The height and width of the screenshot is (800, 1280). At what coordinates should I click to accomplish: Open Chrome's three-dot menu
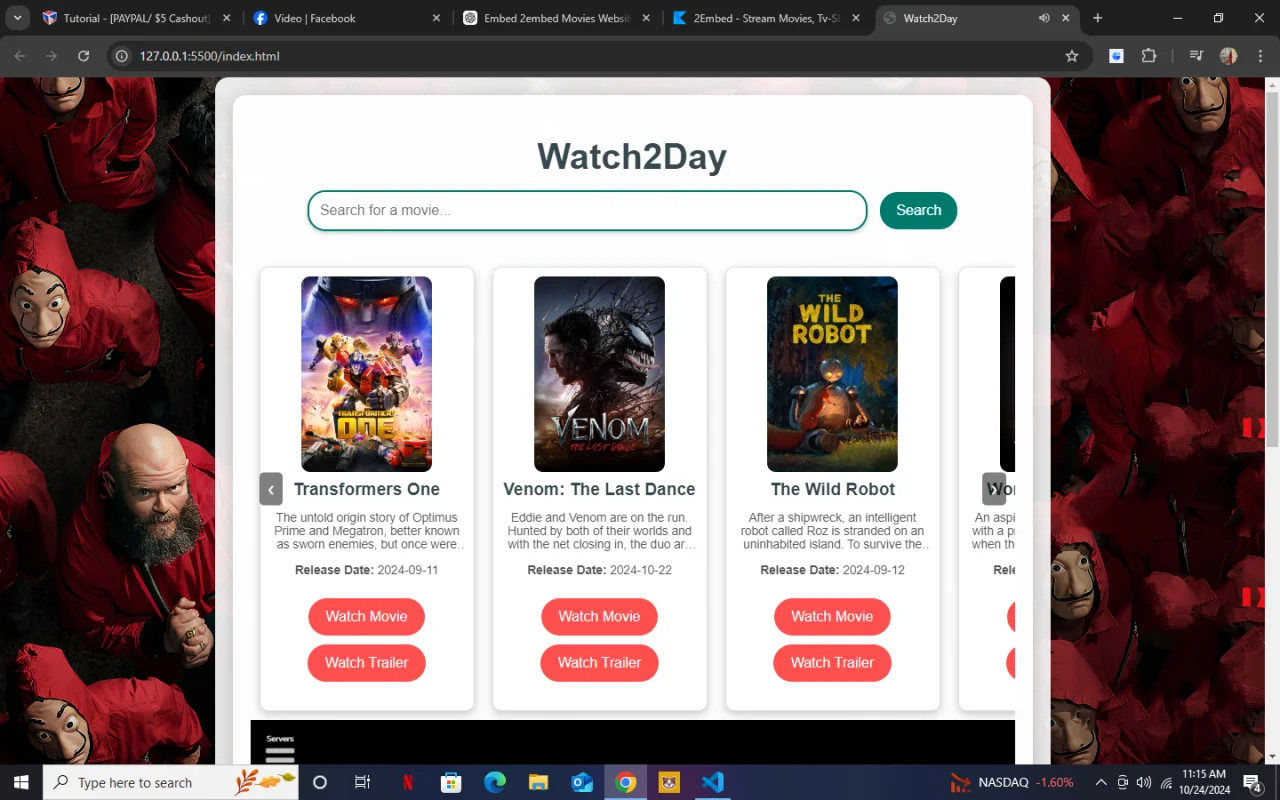click(x=1261, y=56)
